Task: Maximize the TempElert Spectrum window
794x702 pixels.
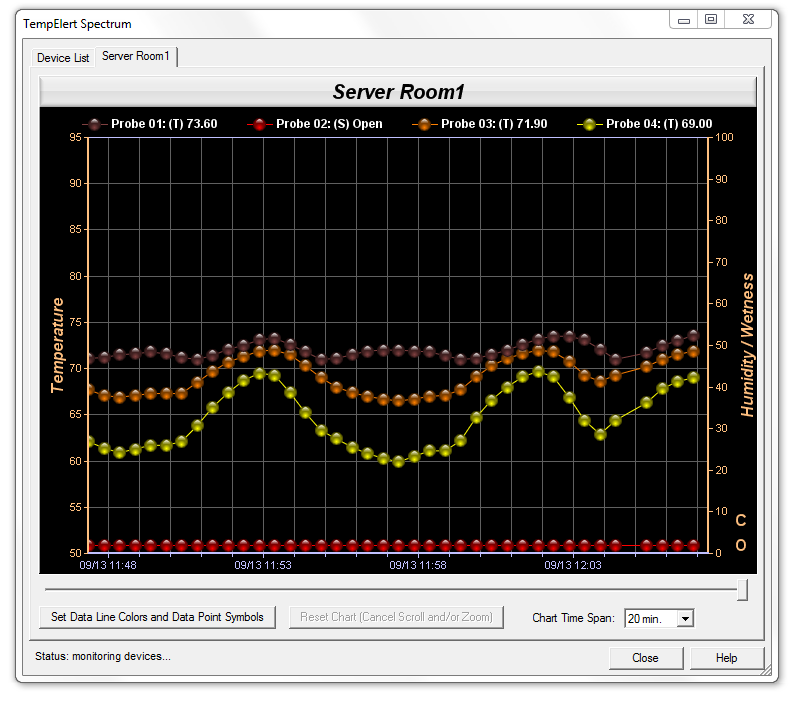Action: [x=711, y=20]
